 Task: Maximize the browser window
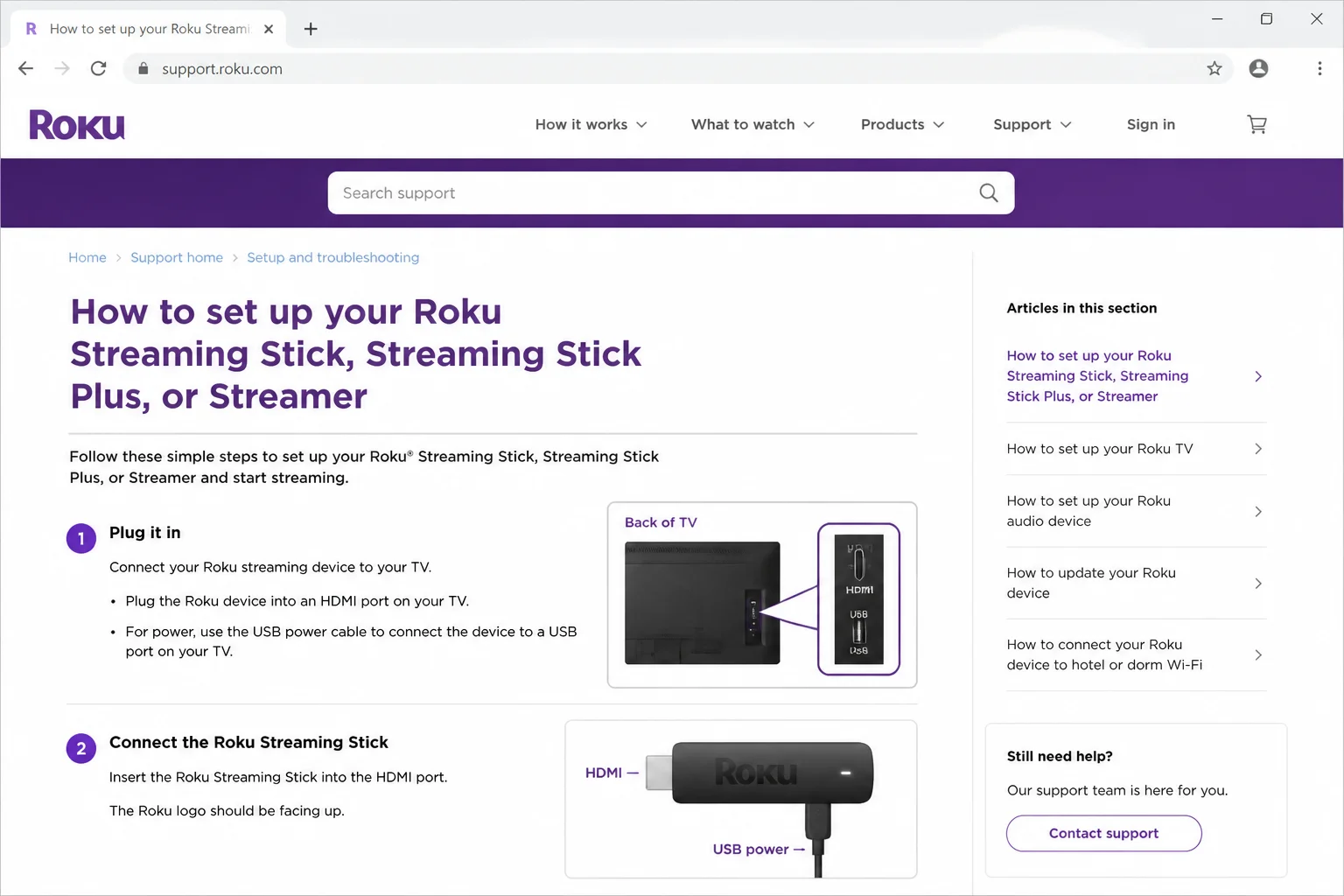[1266, 18]
